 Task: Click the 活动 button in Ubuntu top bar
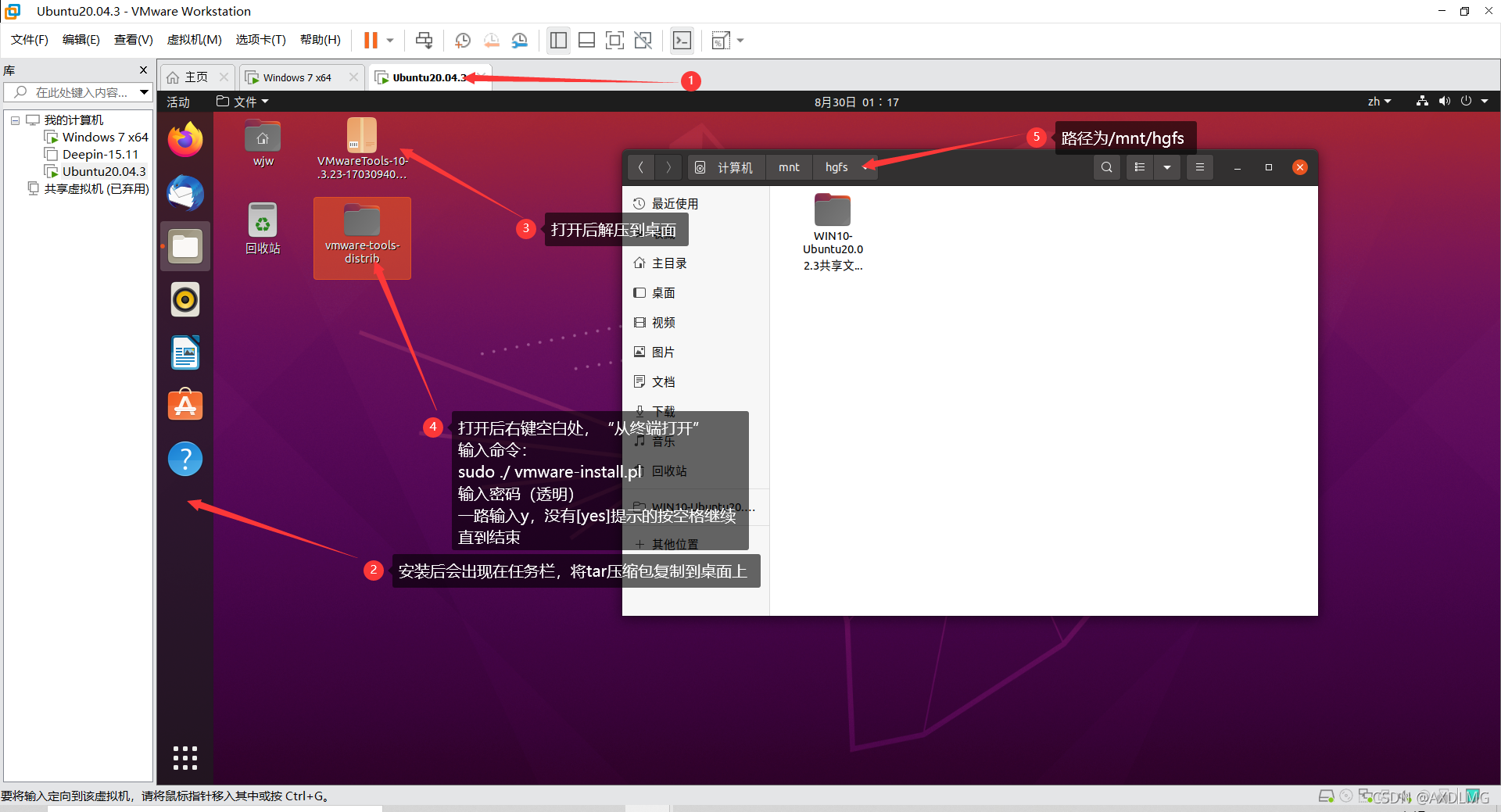click(178, 102)
